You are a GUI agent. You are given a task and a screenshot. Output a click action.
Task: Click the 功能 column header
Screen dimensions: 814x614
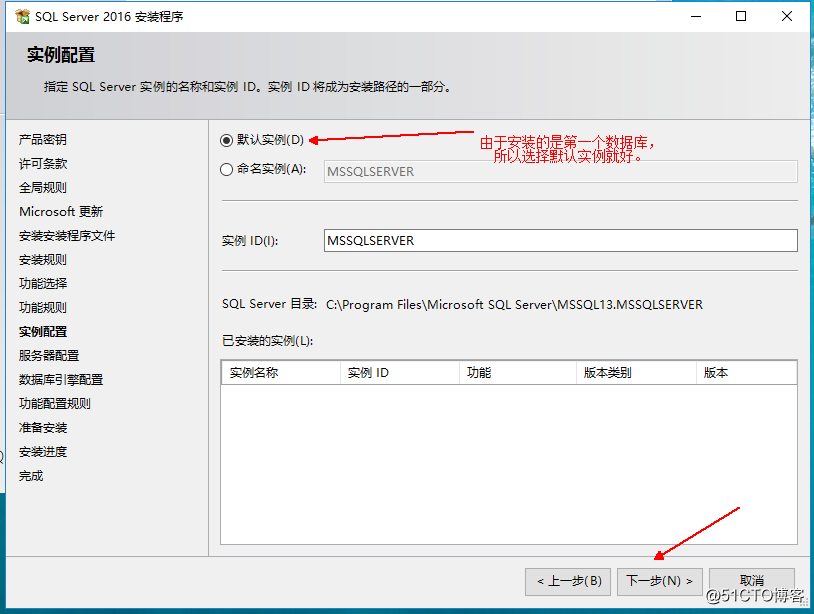coord(518,373)
